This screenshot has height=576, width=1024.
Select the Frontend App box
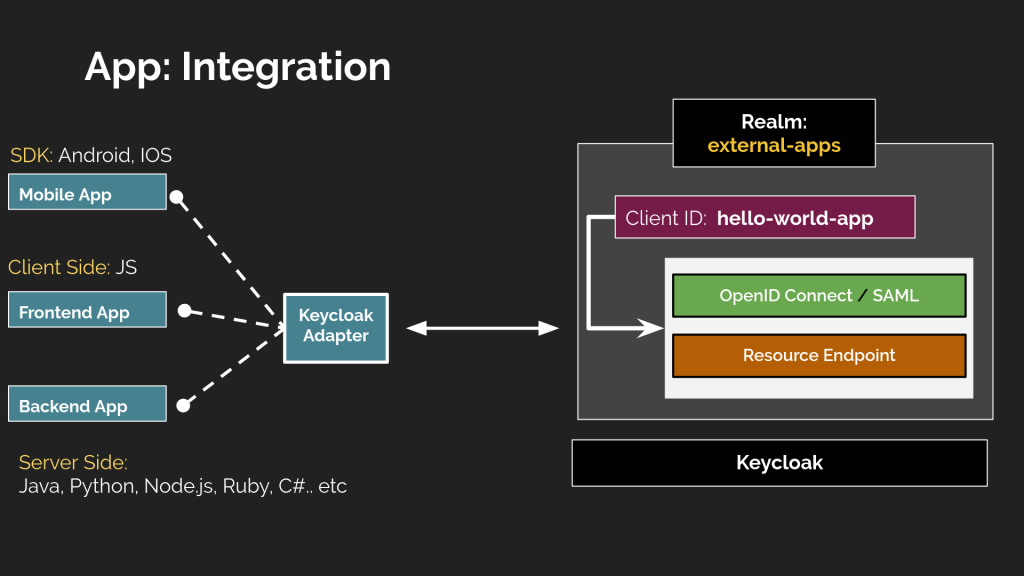(x=87, y=311)
